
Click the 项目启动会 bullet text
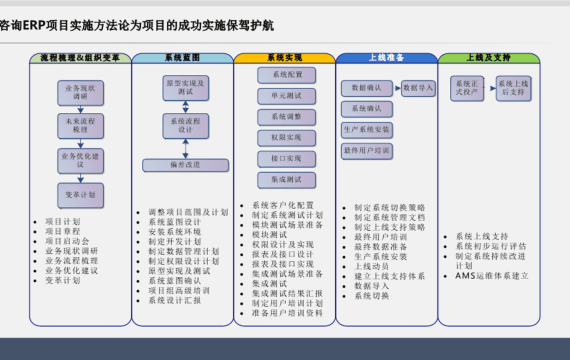67,241
